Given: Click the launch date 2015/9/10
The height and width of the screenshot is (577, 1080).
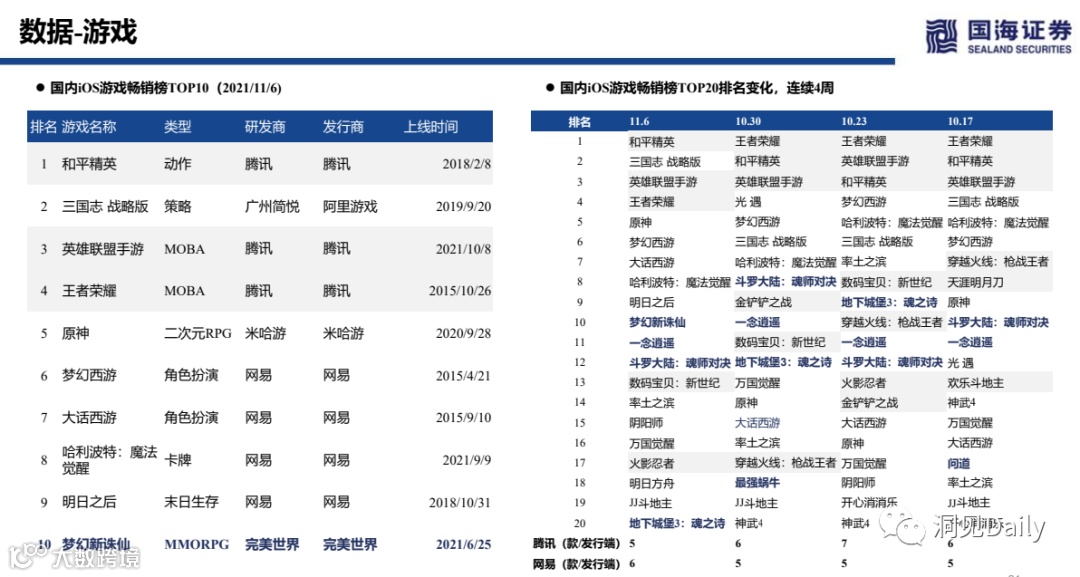Looking at the screenshot, I should point(463,417).
